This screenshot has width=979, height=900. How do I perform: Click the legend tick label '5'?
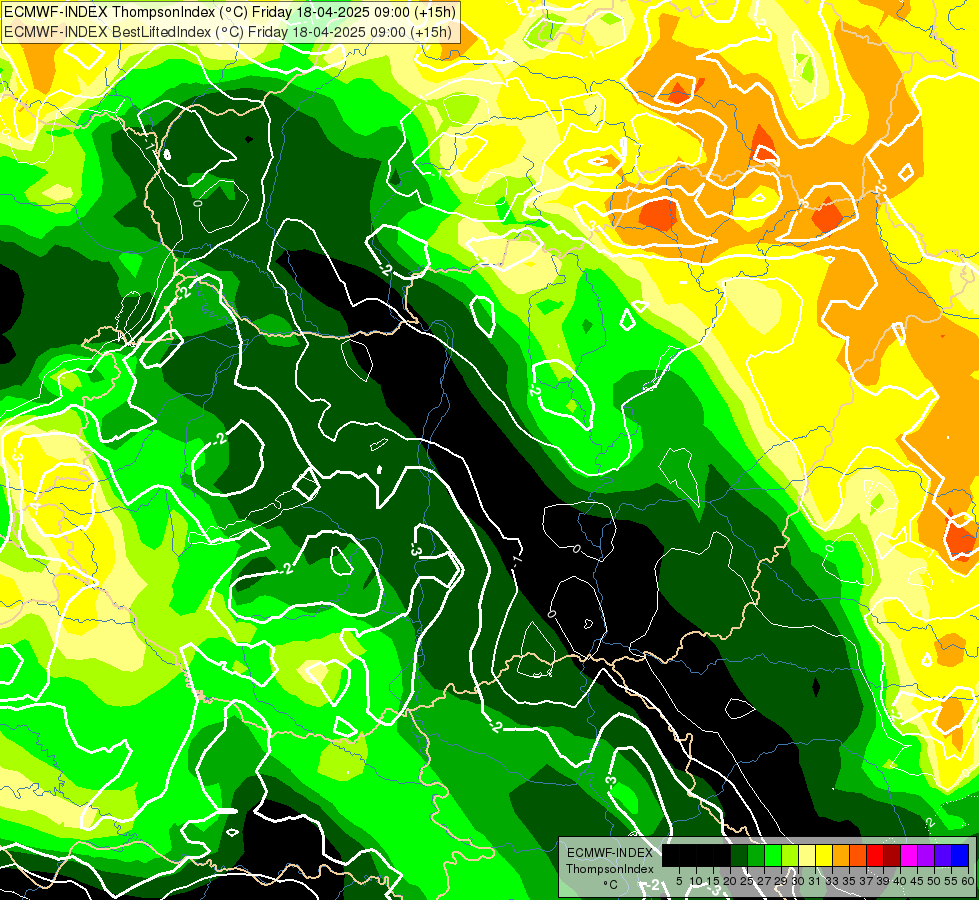point(679,881)
